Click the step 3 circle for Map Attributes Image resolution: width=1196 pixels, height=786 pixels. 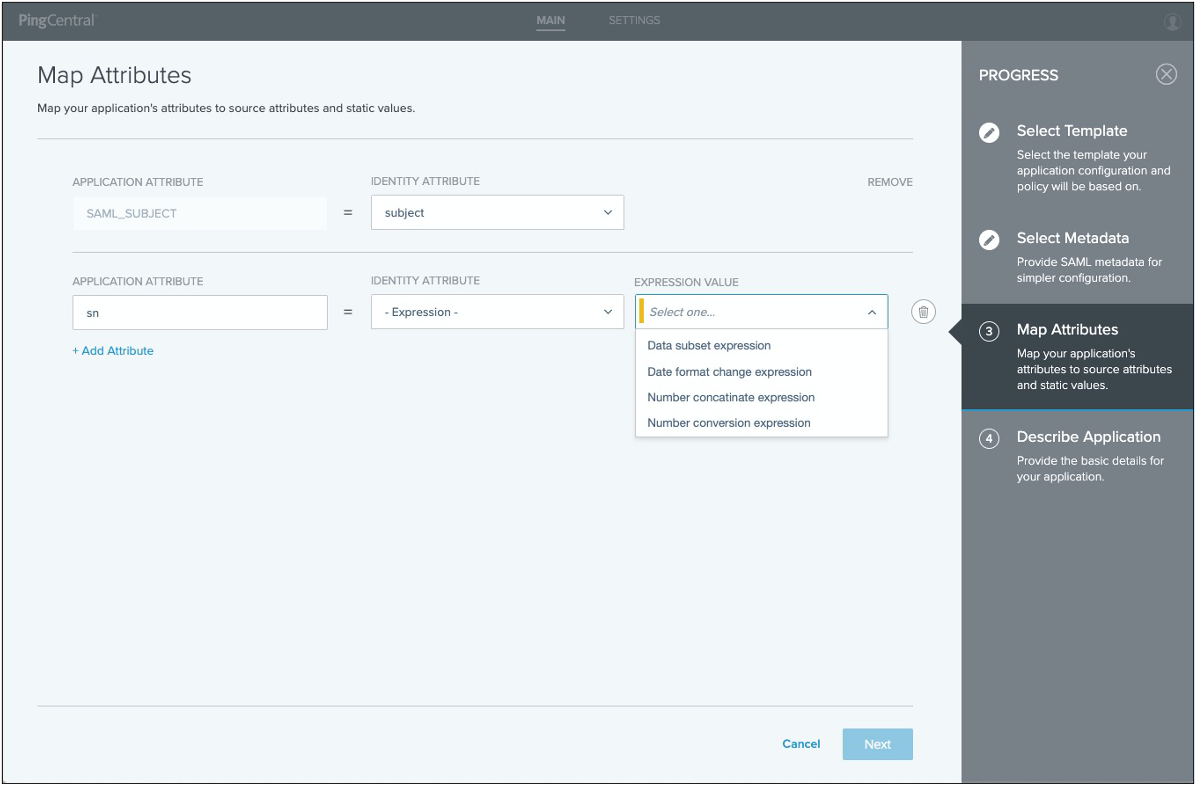pyautogui.click(x=988, y=329)
